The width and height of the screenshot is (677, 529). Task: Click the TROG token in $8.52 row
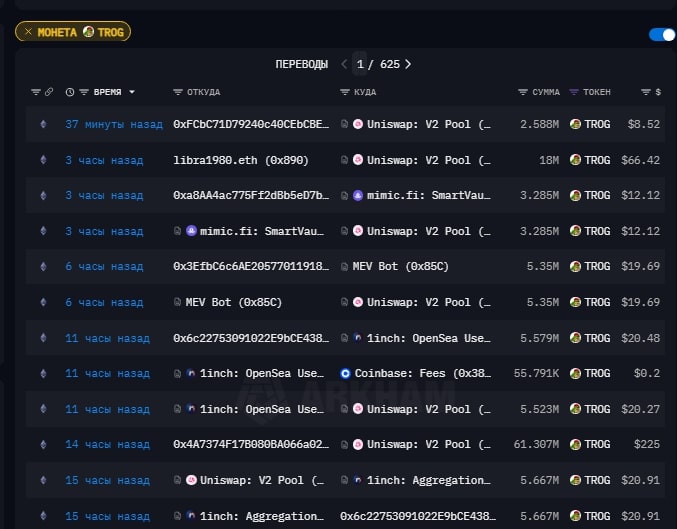[x=590, y=124]
